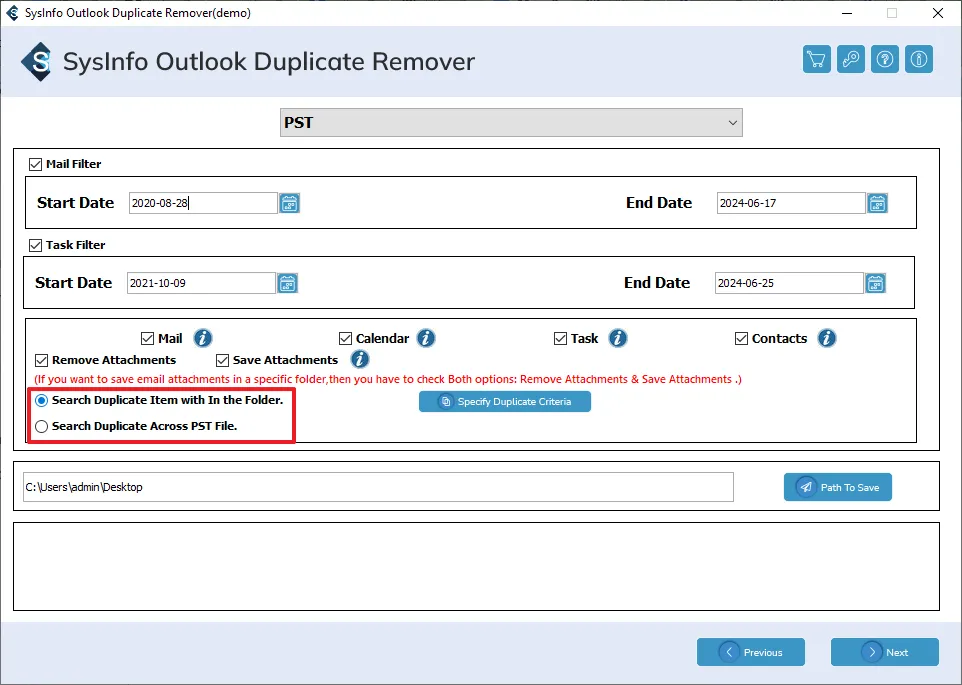
Task: Click the save path field C:\Users\admin\Desktop
Action: tap(379, 487)
